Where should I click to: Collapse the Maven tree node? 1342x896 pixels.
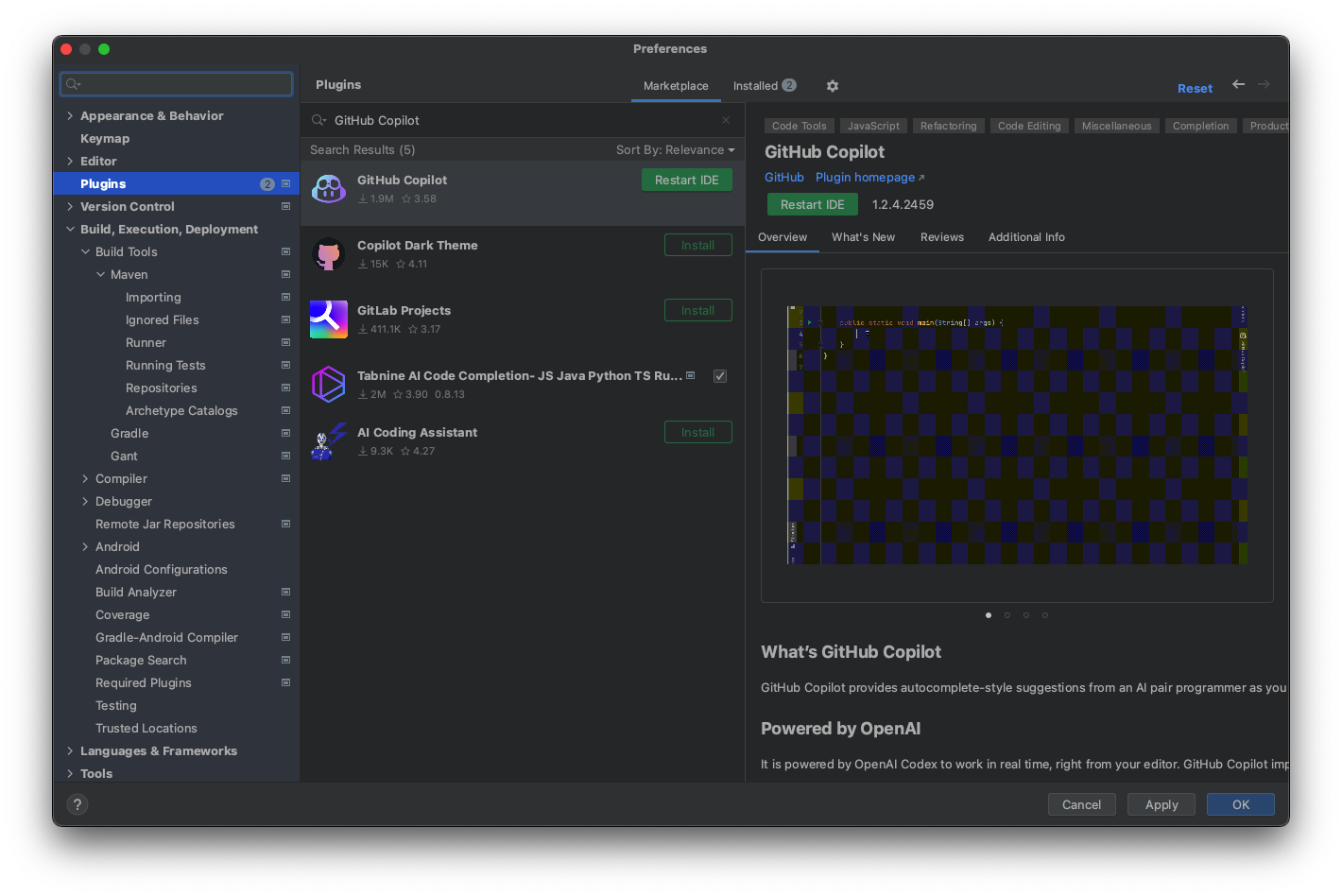tap(101, 275)
